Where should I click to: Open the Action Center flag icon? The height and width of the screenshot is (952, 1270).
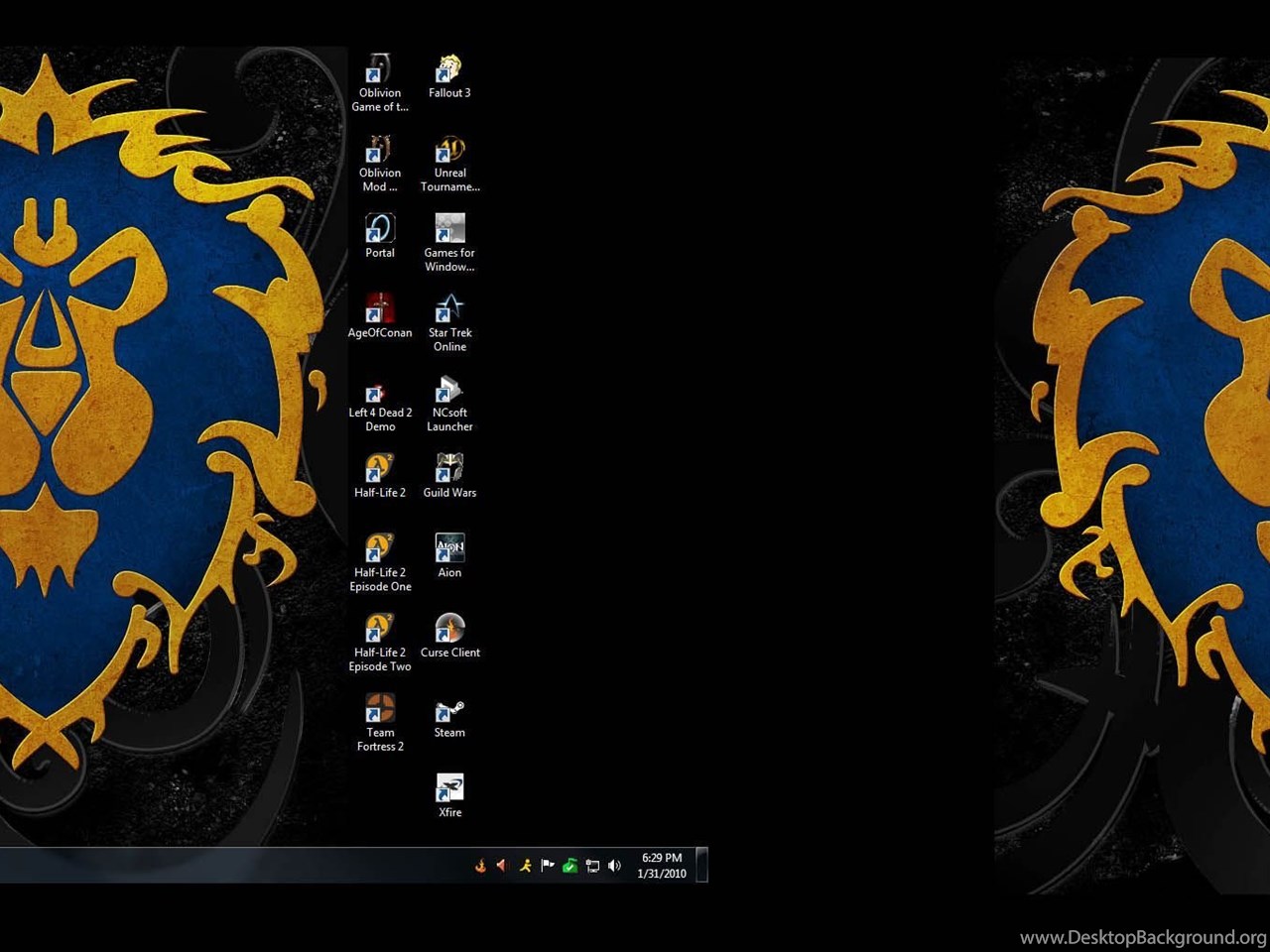(548, 866)
